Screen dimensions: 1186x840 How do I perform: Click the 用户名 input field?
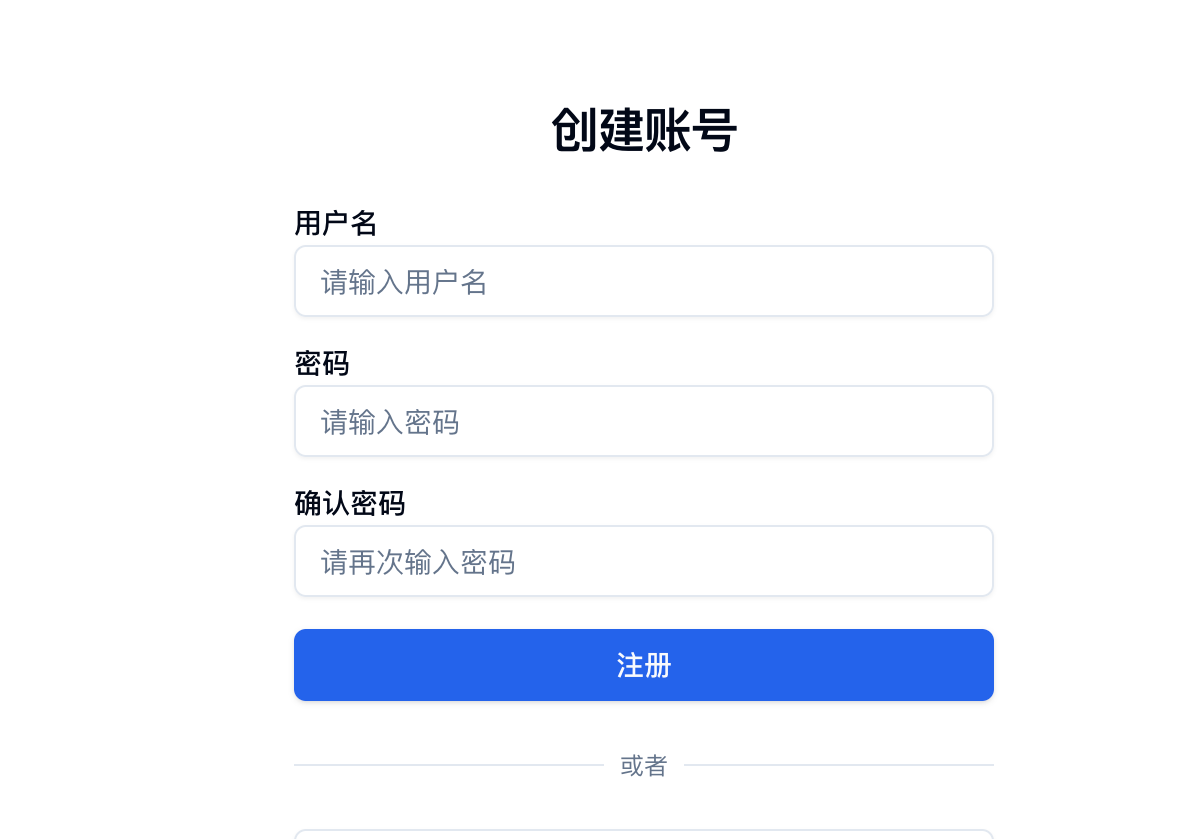(644, 281)
